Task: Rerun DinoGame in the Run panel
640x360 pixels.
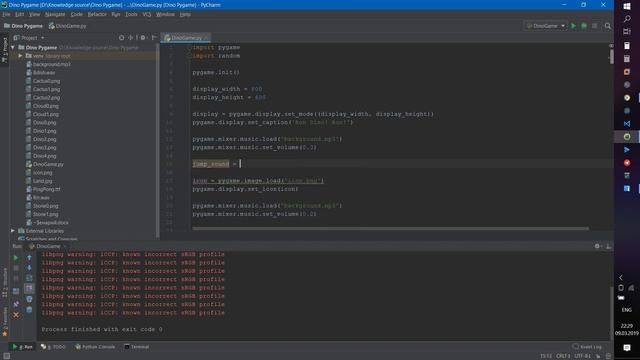Action: point(16,258)
